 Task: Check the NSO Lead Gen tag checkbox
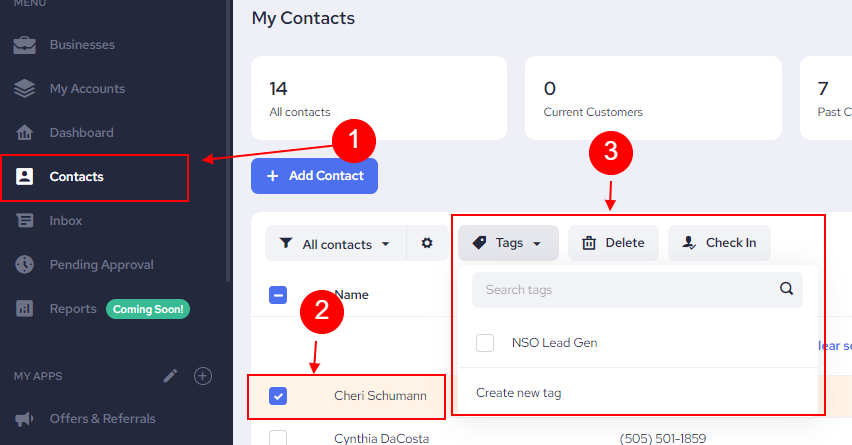[485, 343]
